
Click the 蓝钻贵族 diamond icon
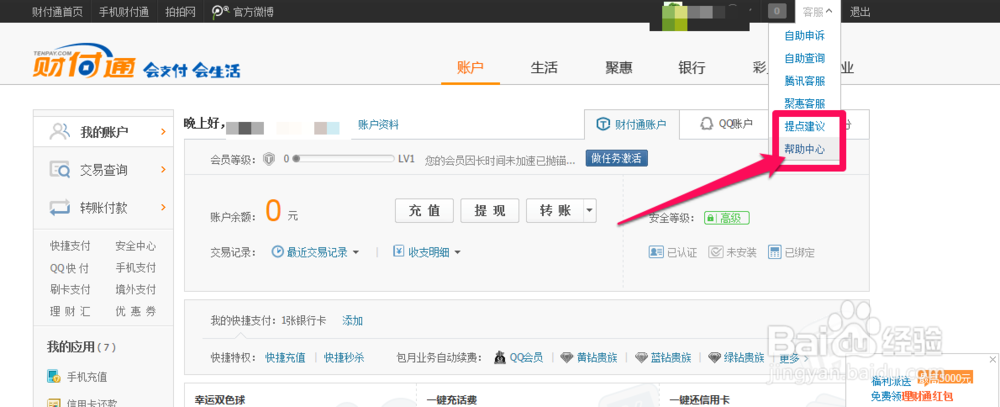pyautogui.click(x=642, y=357)
